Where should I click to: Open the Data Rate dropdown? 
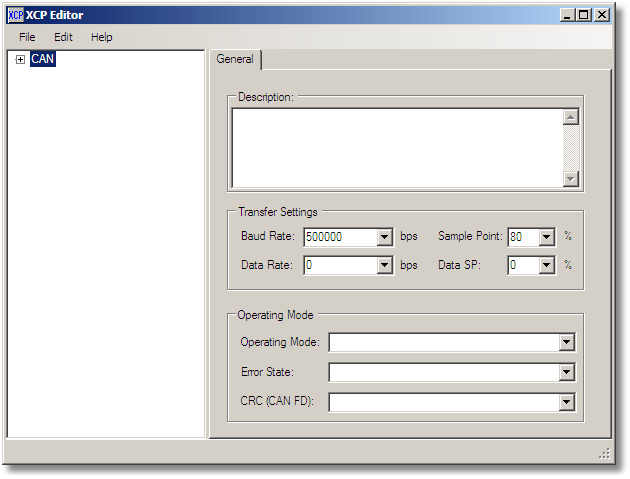point(385,266)
